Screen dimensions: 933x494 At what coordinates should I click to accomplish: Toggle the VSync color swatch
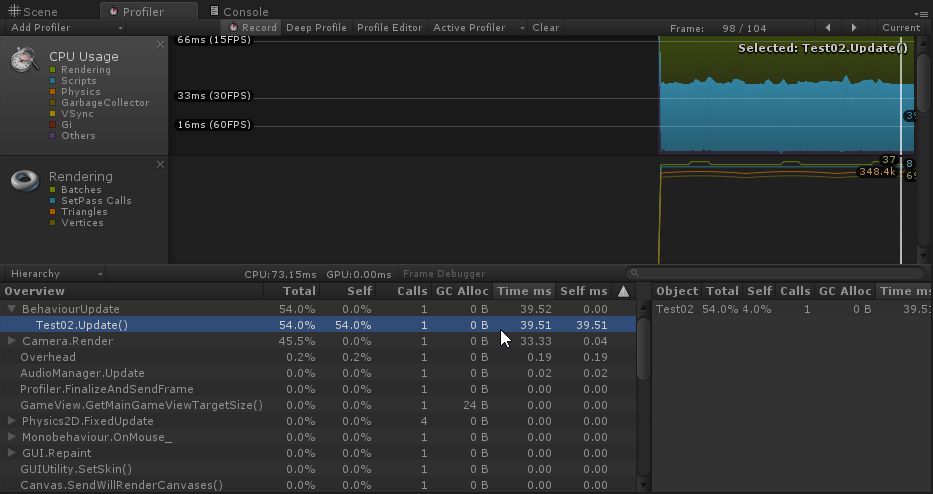[x=53, y=114]
